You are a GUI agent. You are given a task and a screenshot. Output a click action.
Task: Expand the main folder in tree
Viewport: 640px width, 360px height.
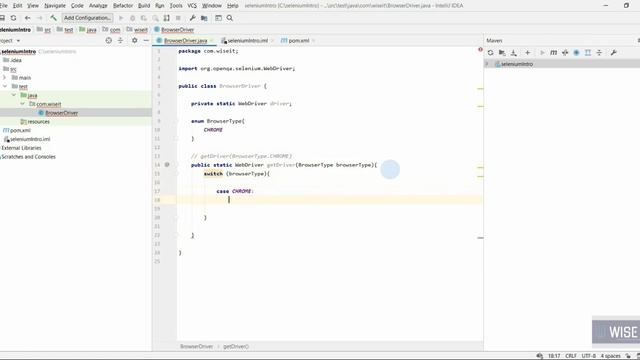click(4, 78)
